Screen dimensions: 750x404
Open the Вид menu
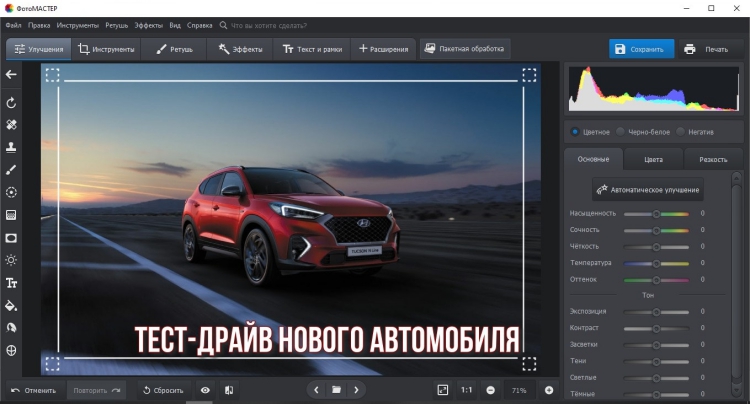pos(175,25)
